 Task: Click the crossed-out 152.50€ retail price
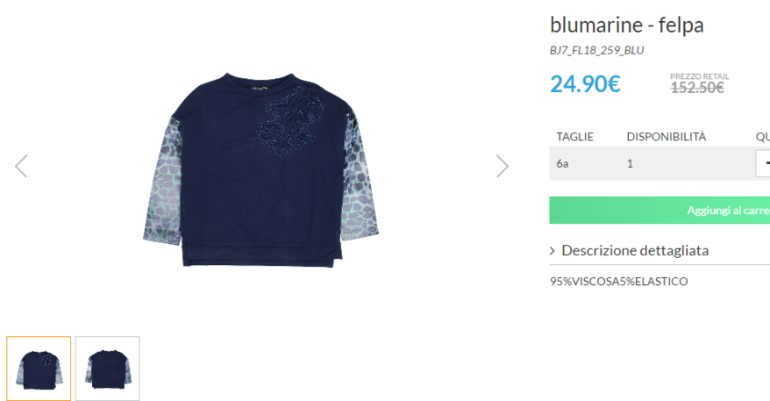697,88
